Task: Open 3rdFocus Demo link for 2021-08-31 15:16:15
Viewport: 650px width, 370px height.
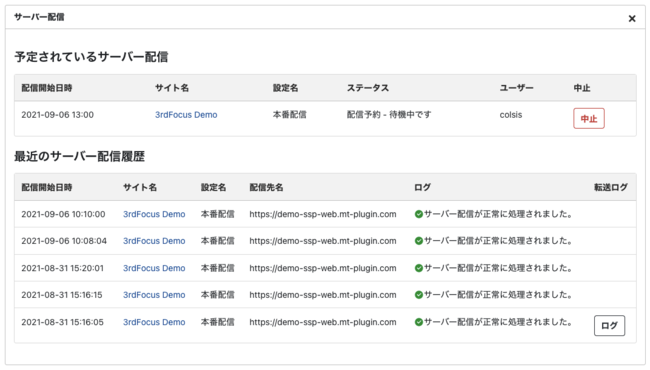Action: 154,295
